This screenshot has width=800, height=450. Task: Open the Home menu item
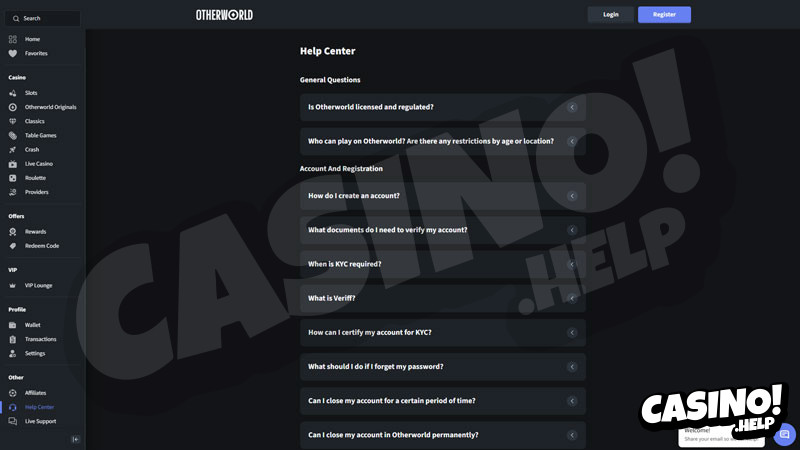click(x=32, y=39)
